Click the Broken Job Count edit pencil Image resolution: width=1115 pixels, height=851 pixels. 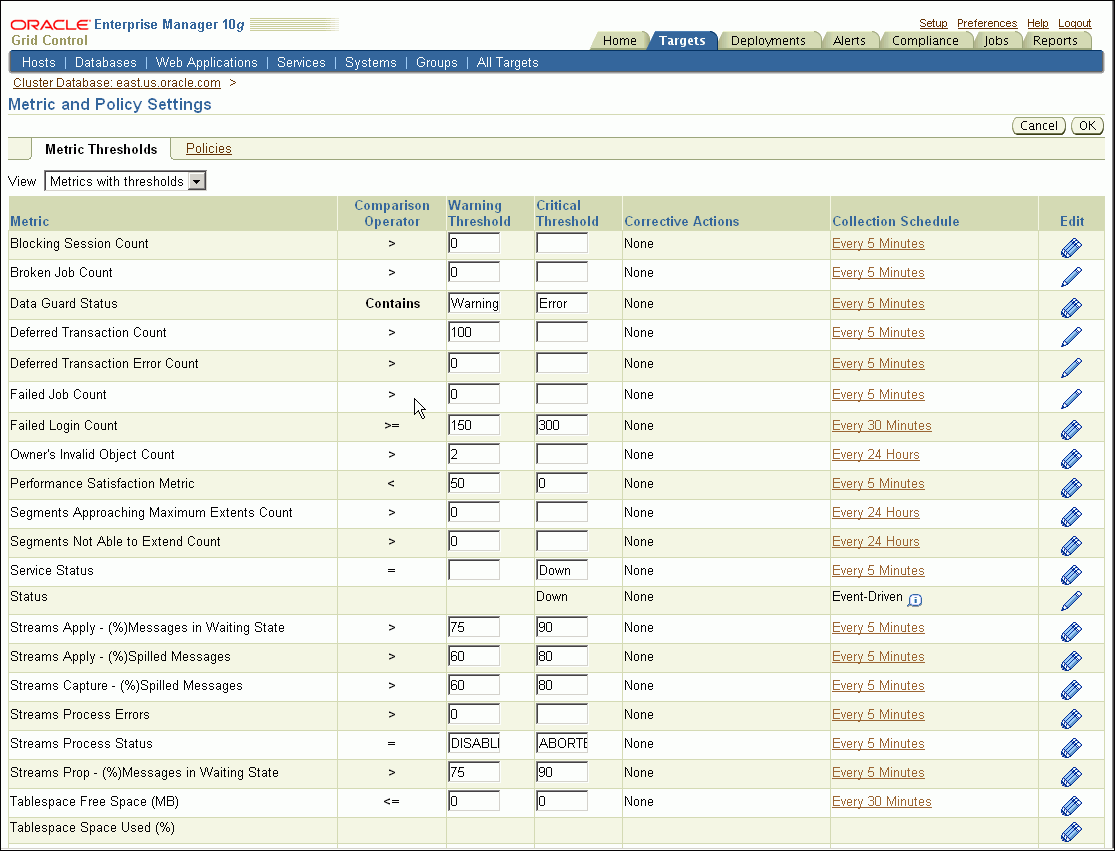[1071, 277]
